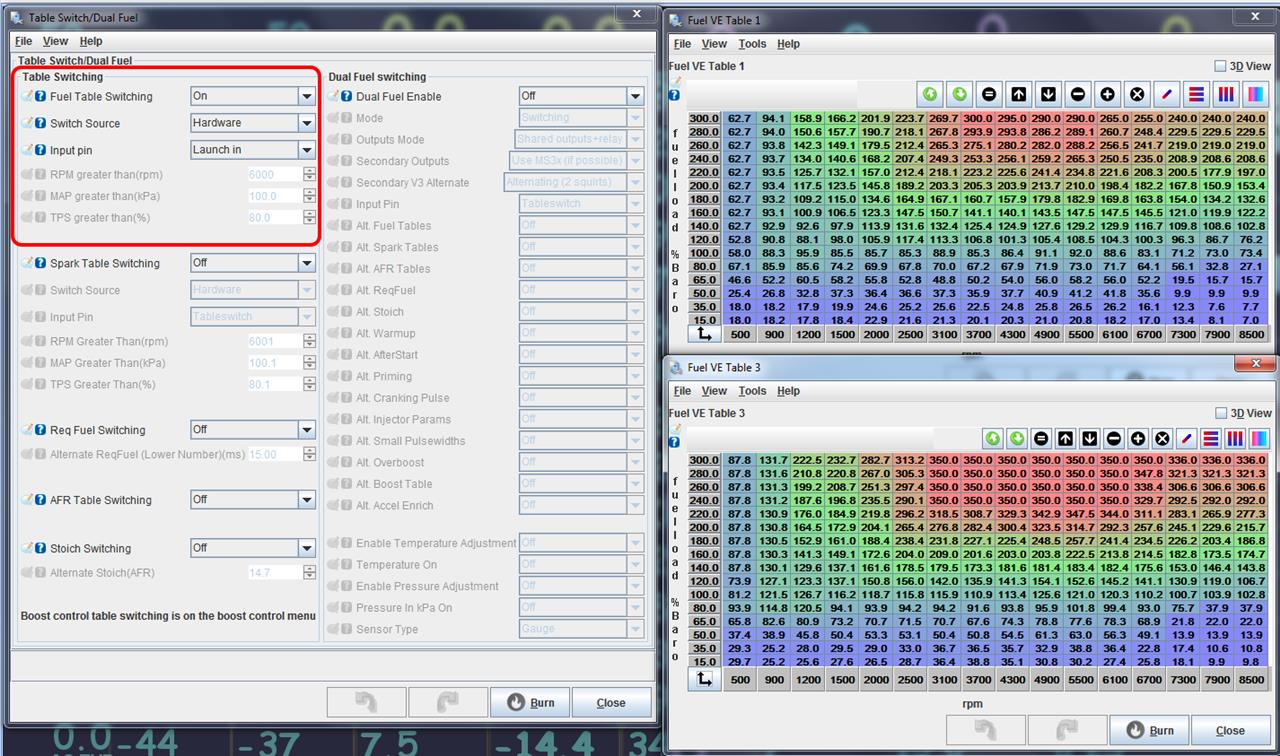Click Close button in Fuel VE Table 3 window

(1230, 730)
